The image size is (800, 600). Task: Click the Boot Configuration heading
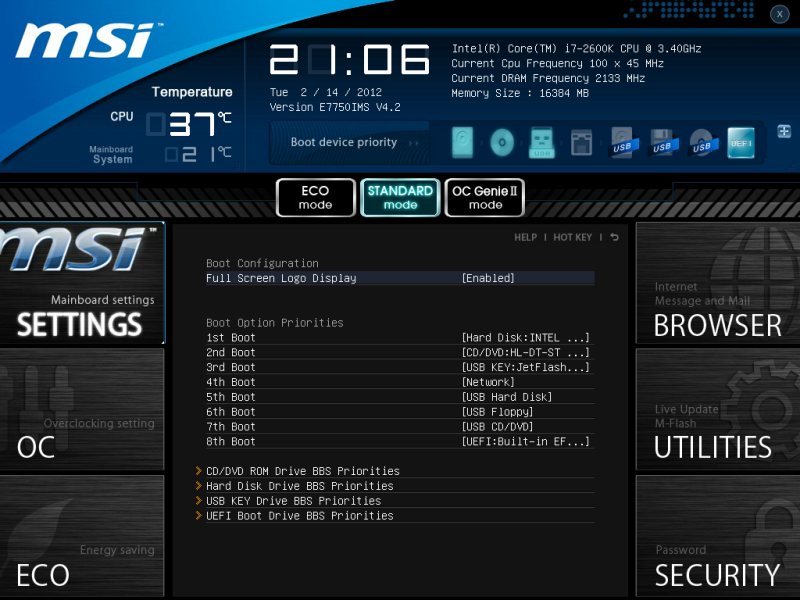point(262,263)
